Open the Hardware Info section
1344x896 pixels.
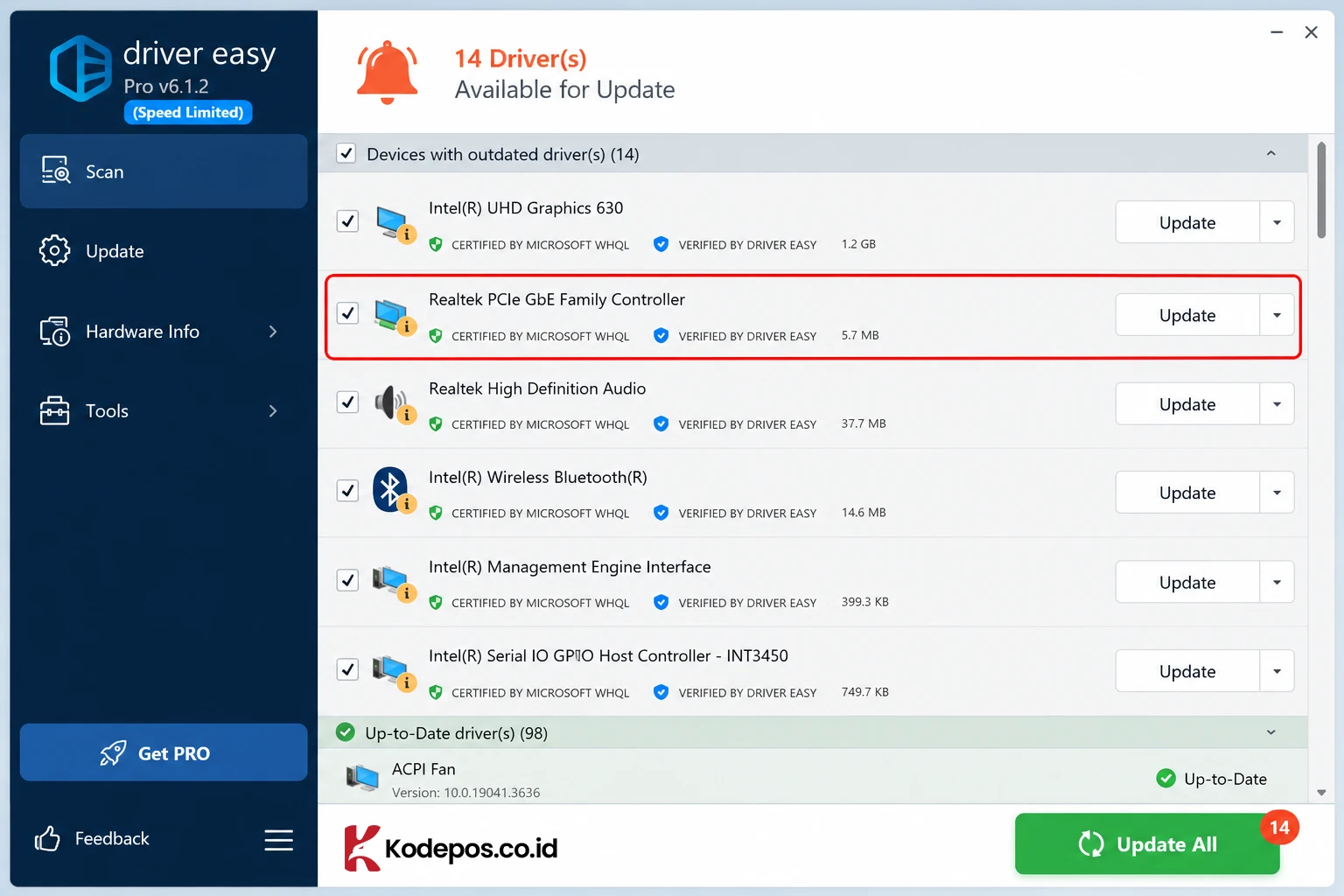(164, 332)
